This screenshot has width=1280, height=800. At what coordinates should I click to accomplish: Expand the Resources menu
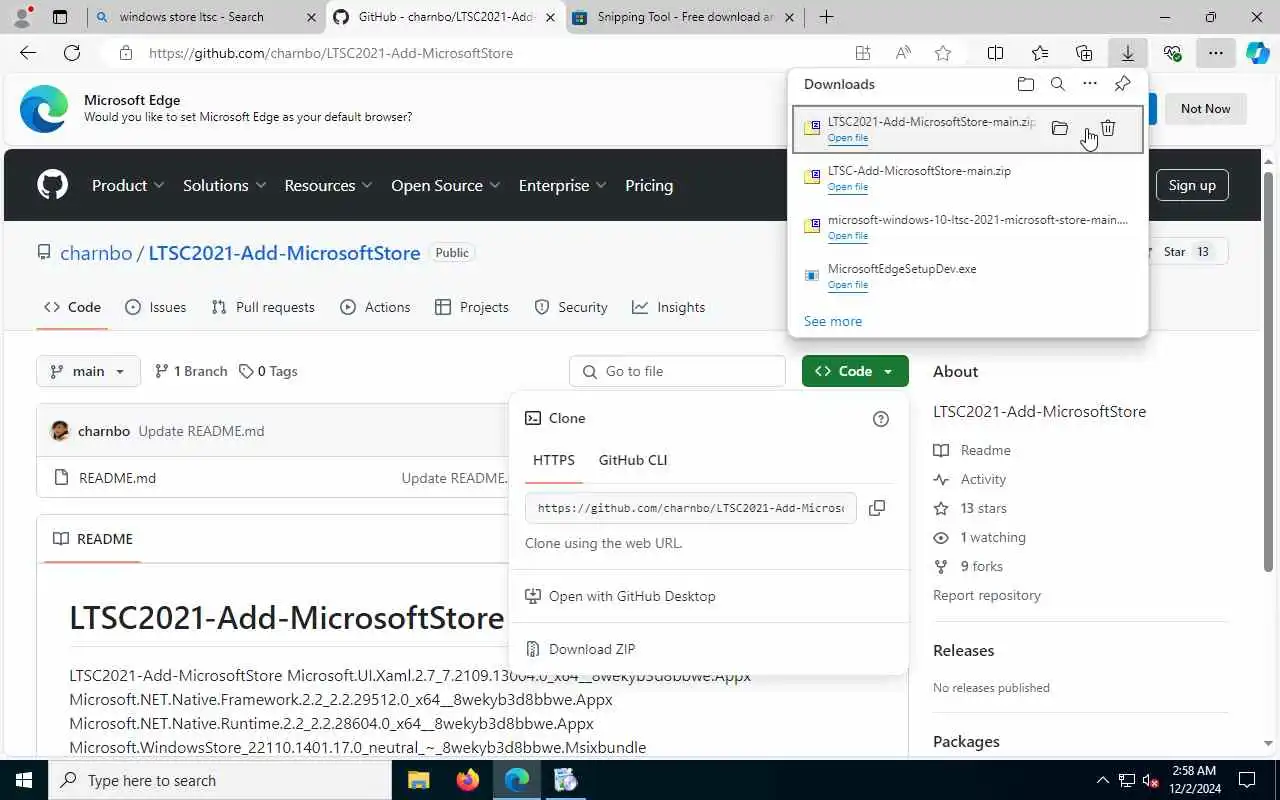(328, 185)
